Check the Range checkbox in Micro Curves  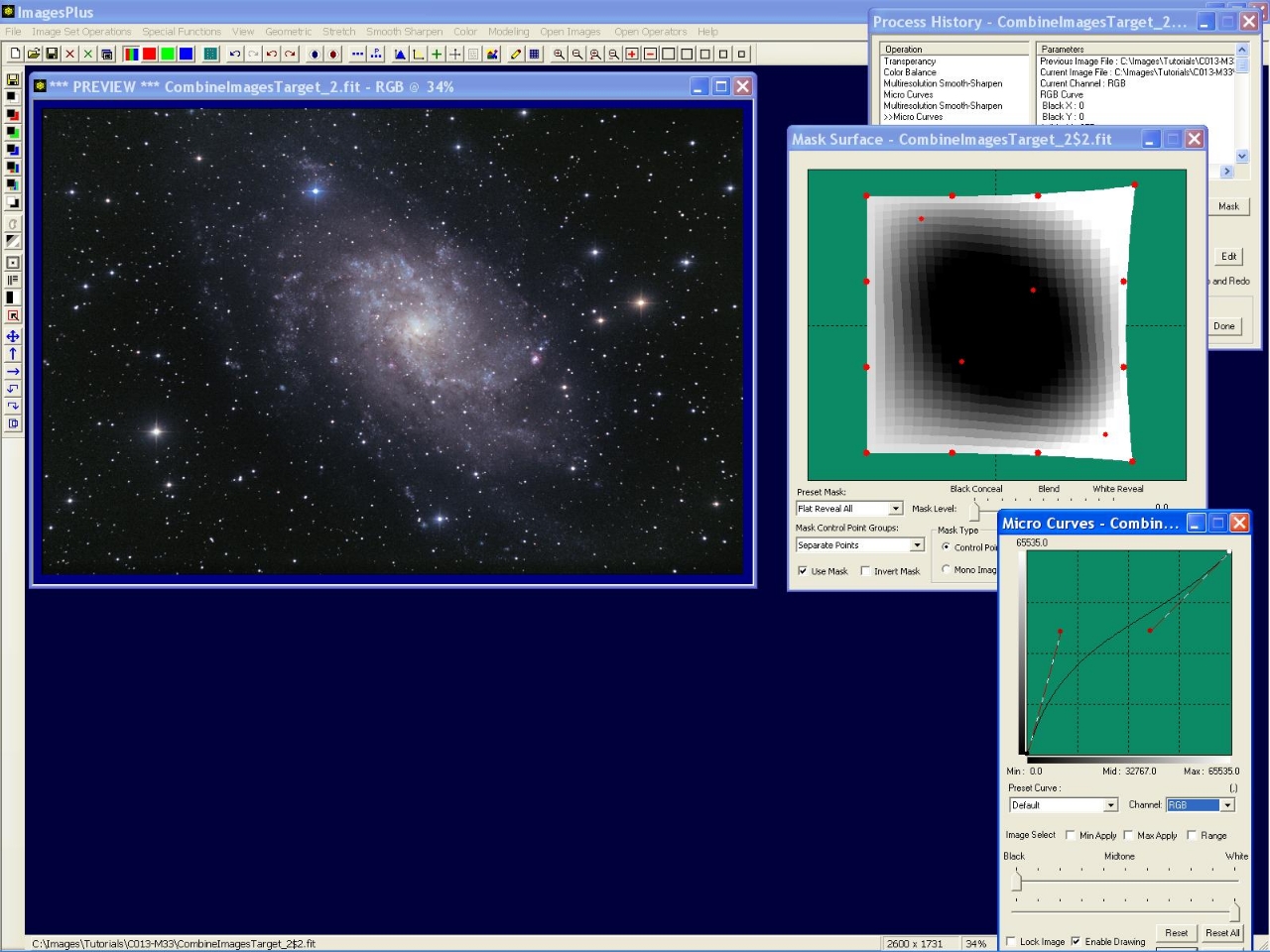coord(1192,835)
